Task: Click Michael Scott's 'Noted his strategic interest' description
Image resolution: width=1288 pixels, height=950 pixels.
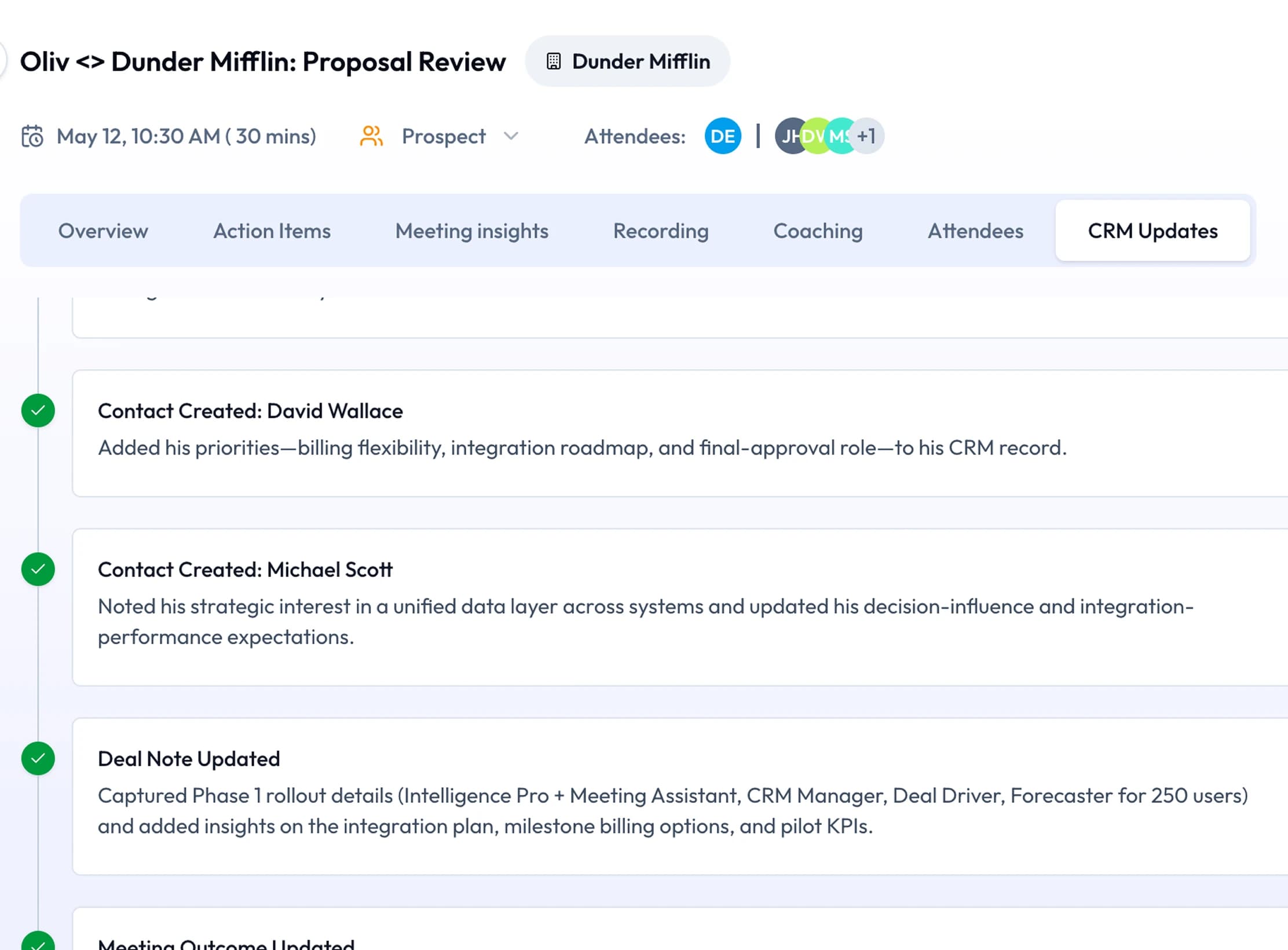Action: (646, 622)
